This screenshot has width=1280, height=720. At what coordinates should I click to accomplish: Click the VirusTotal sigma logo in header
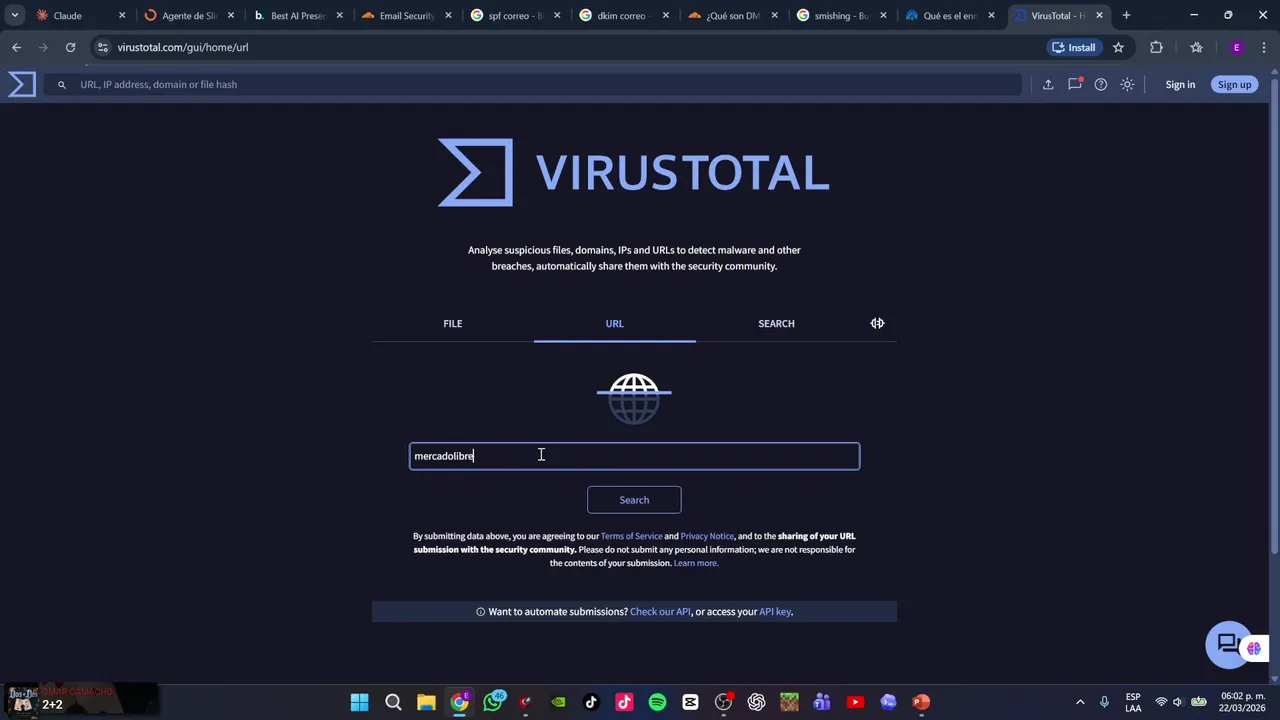coord(22,84)
